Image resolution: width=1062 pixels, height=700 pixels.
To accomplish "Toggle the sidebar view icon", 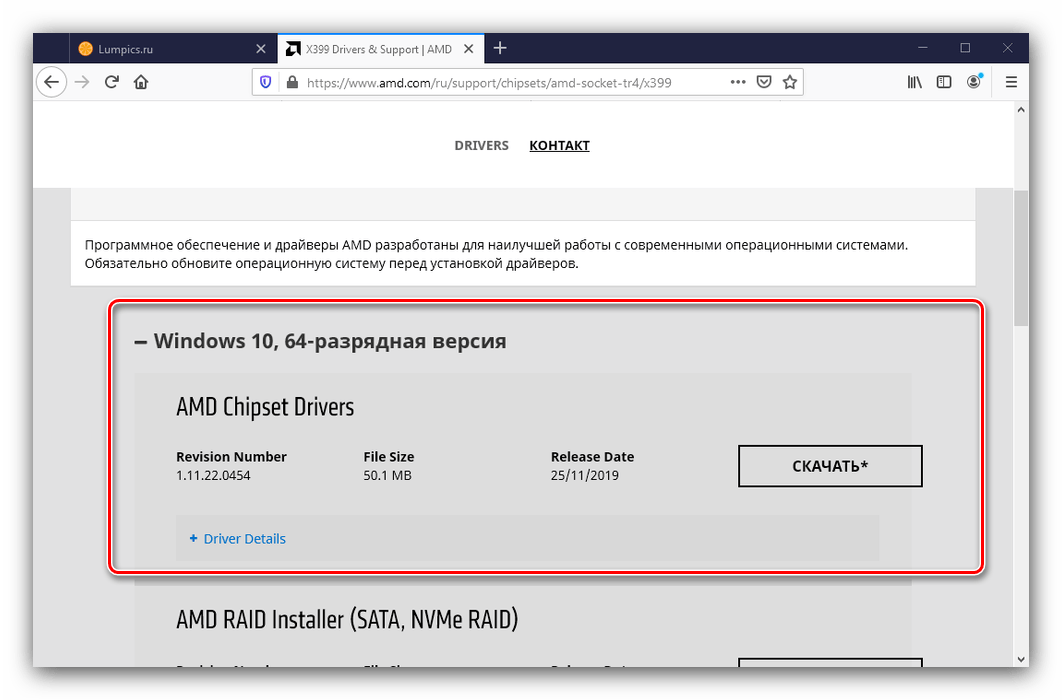I will [x=943, y=82].
